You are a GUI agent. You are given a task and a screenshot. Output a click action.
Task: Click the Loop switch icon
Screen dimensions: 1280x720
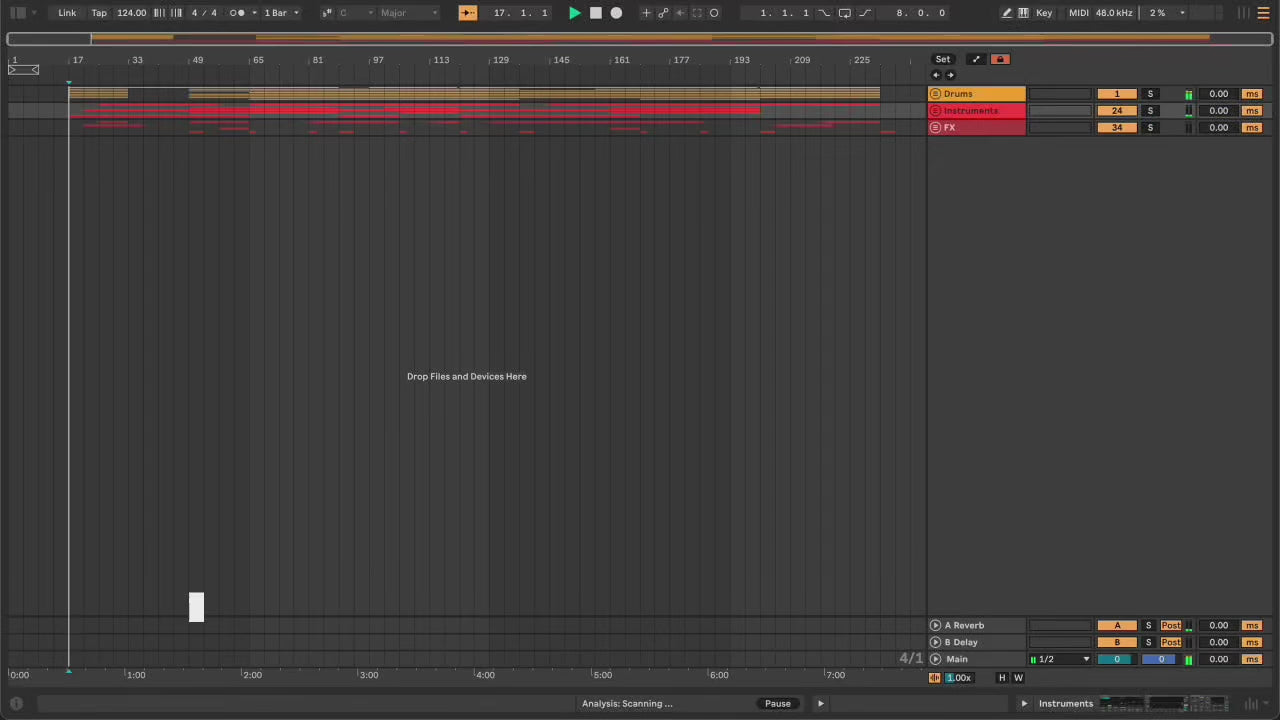point(845,13)
